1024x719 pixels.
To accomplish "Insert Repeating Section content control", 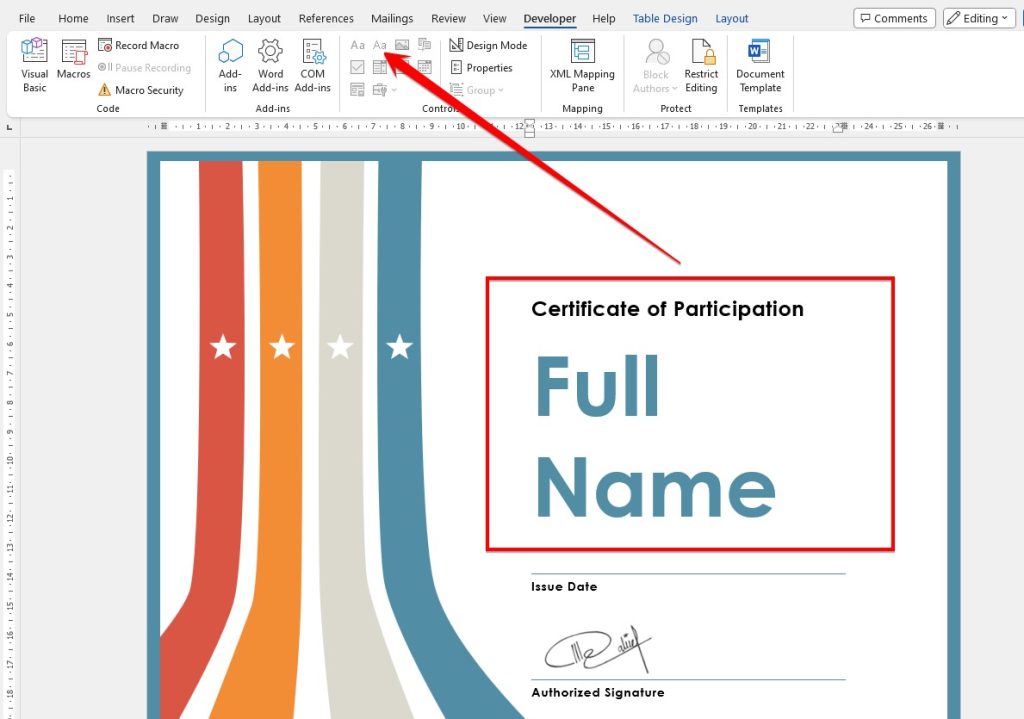I will tap(357, 89).
